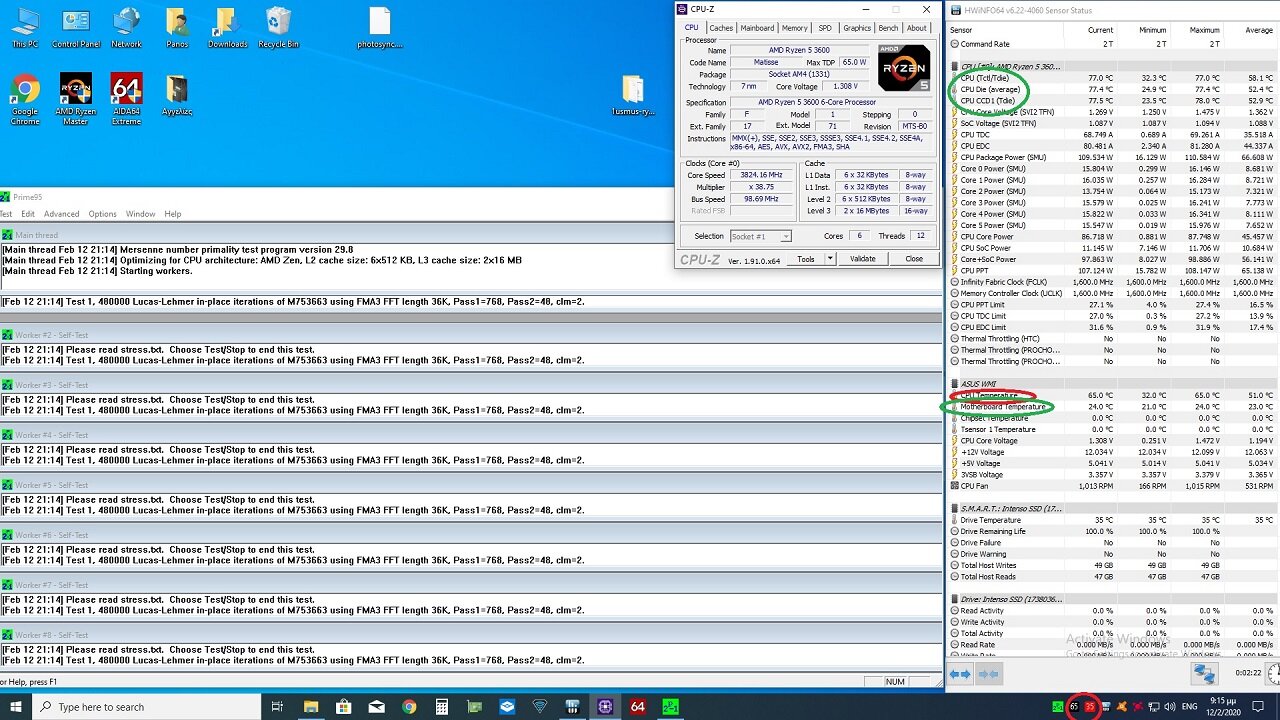Click the Prime95 green tray icon
The height and width of the screenshot is (720, 1280).
coord(1058,707)
